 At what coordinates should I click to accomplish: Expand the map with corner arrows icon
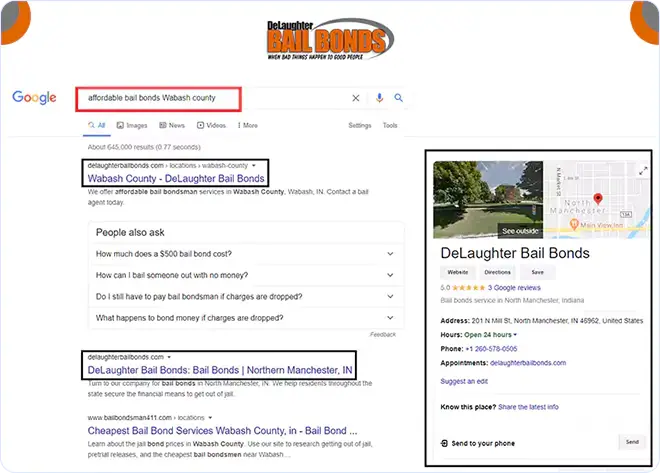point(641,170)
